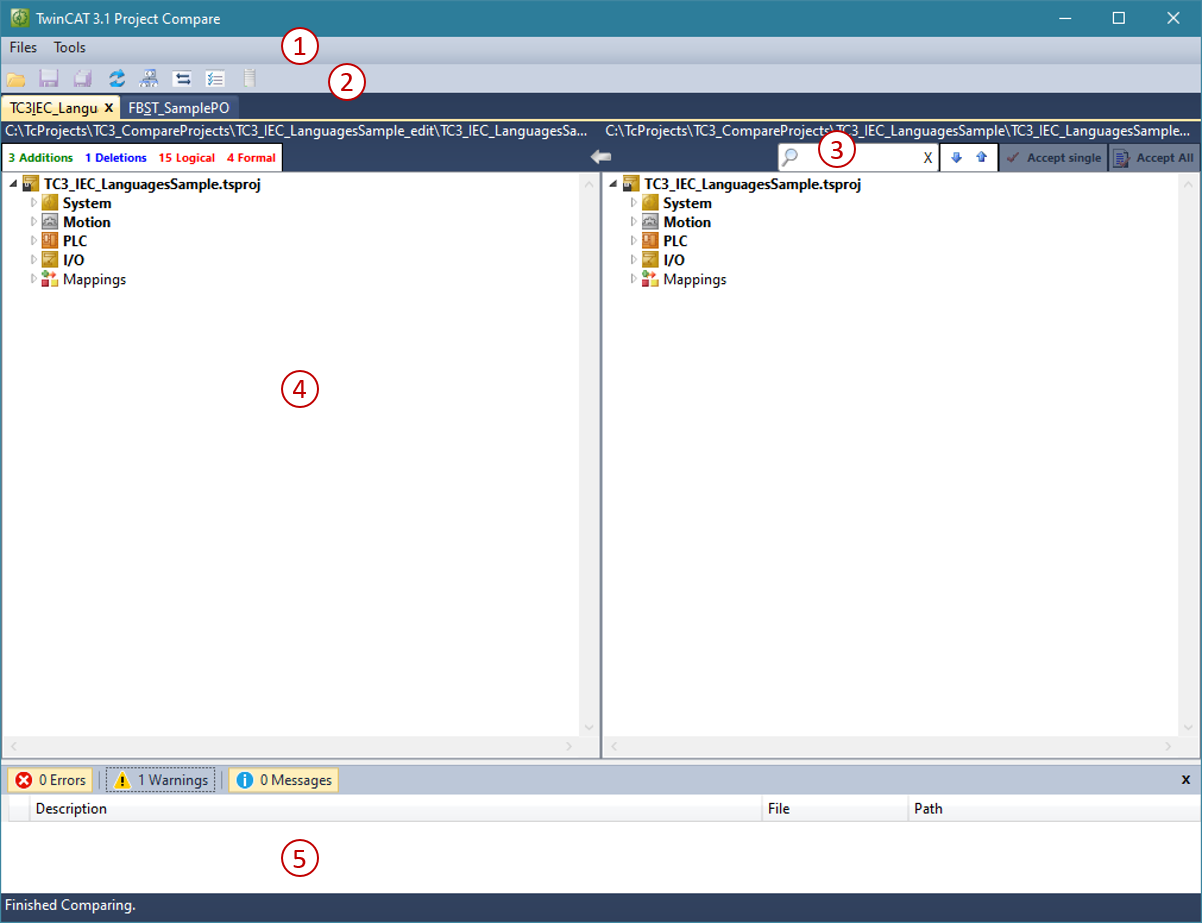Click the left-pointing merge arrow icon
The image size is (1202, 923).
(601, 157)
